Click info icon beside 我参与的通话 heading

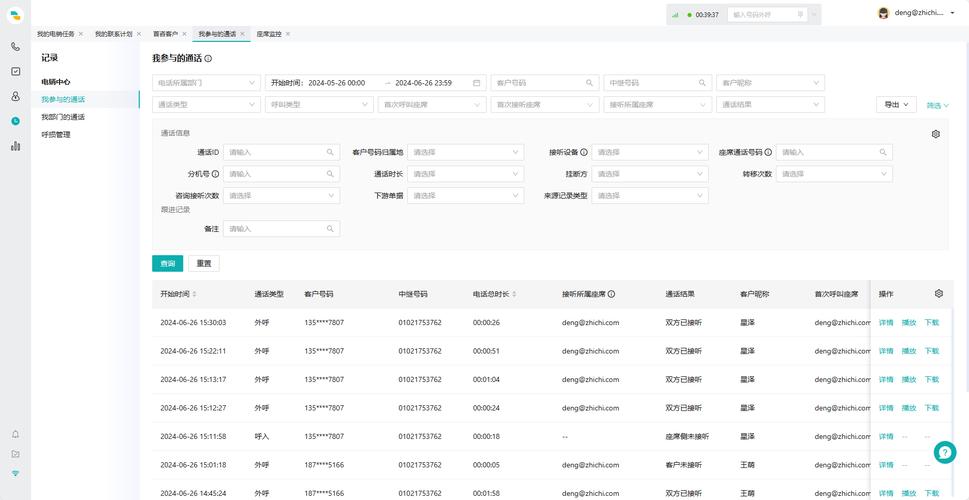coord(208,58)
